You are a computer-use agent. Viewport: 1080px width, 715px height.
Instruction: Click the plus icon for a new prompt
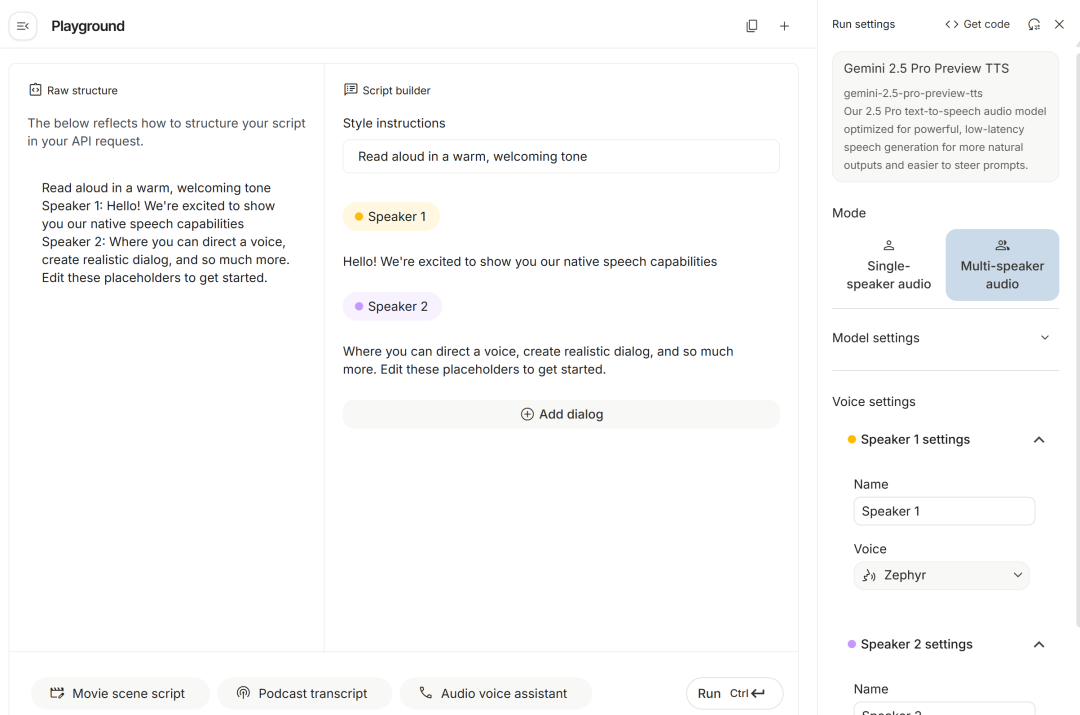coord(784,26)
